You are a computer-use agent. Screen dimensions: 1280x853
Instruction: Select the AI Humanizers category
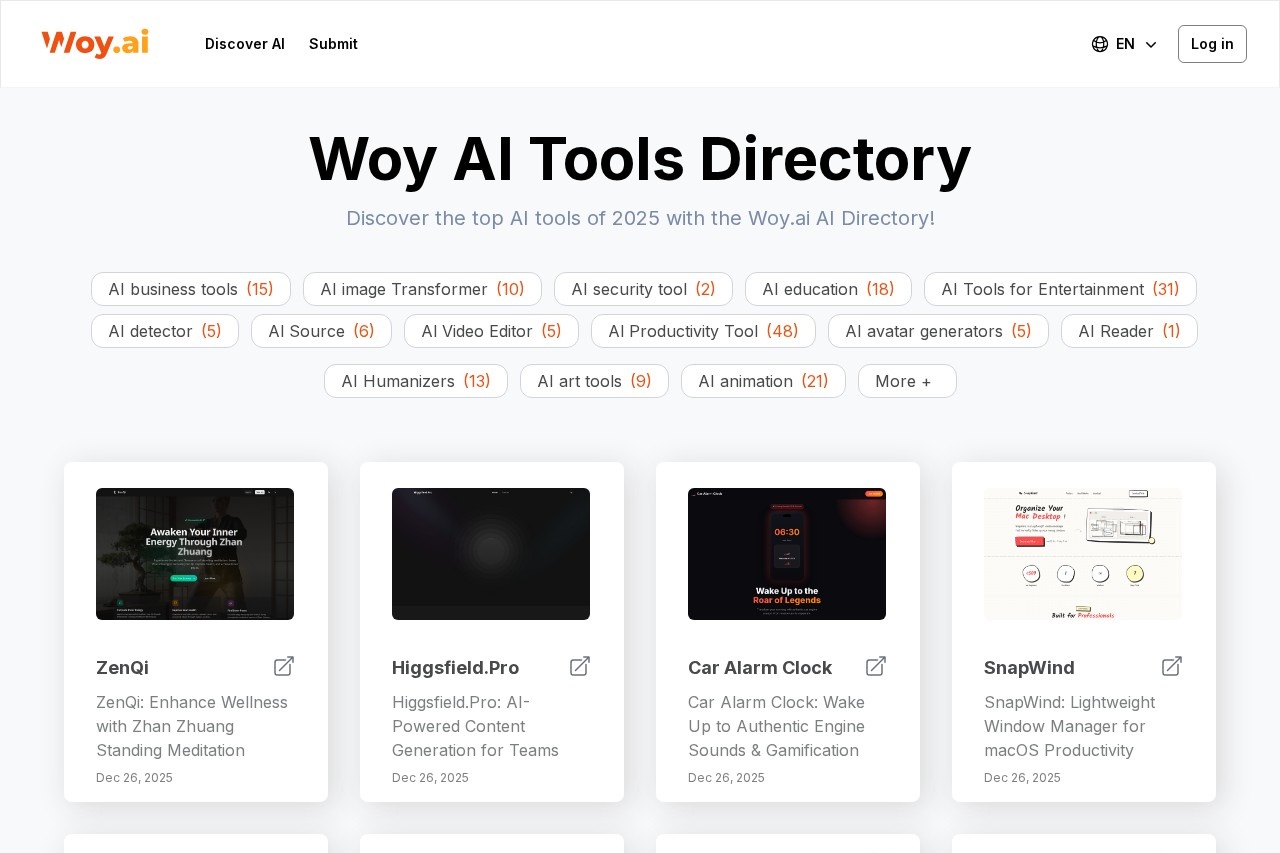[415, 381]
